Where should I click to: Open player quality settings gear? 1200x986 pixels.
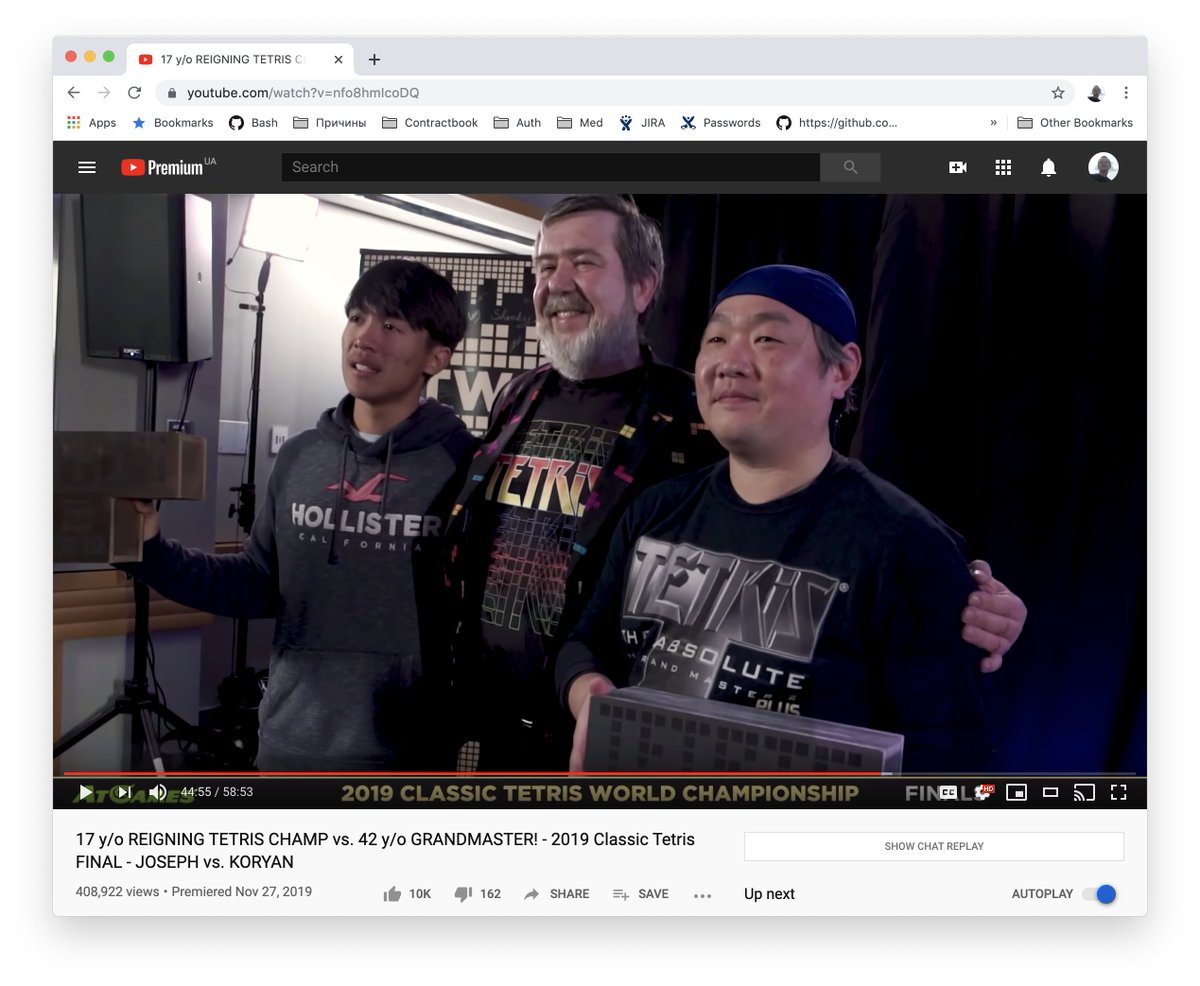click(982, 793)
